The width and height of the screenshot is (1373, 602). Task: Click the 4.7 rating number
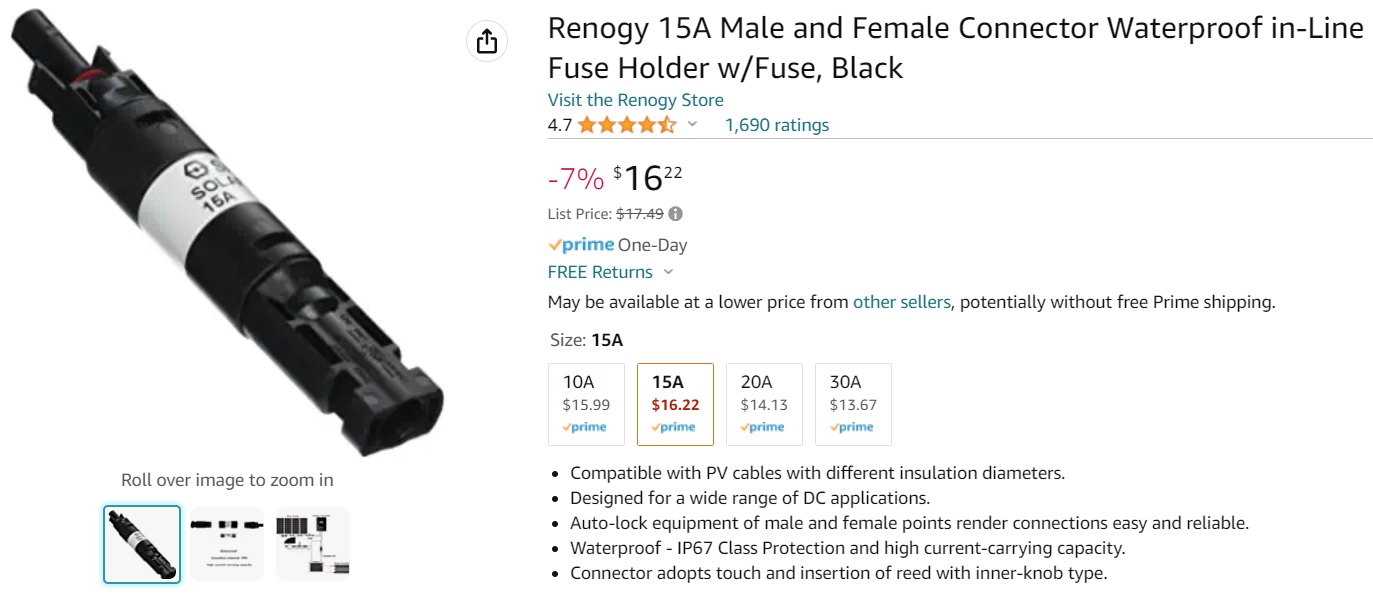click(560, 125)
